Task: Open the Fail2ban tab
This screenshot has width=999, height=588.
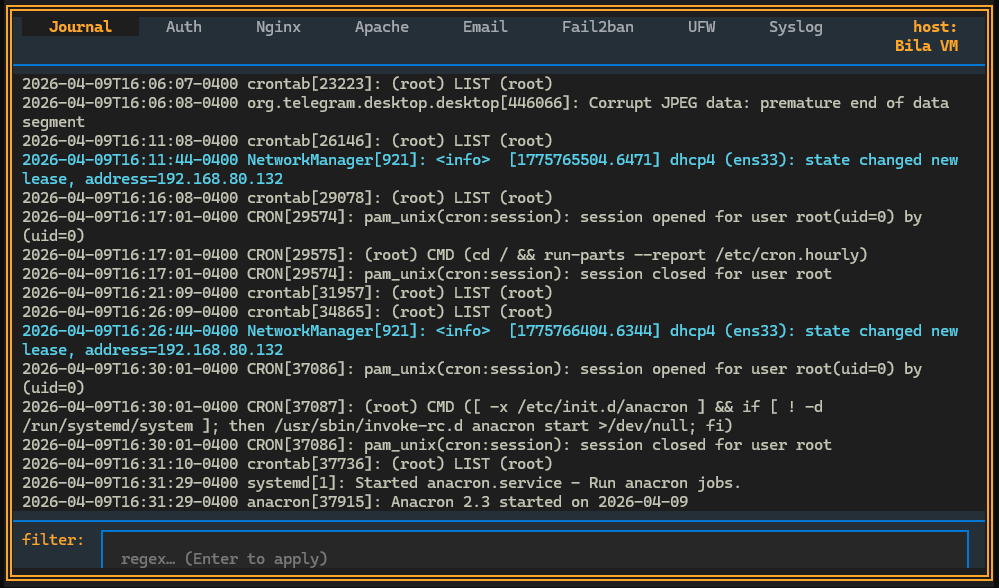Action: tap(597, 27)
